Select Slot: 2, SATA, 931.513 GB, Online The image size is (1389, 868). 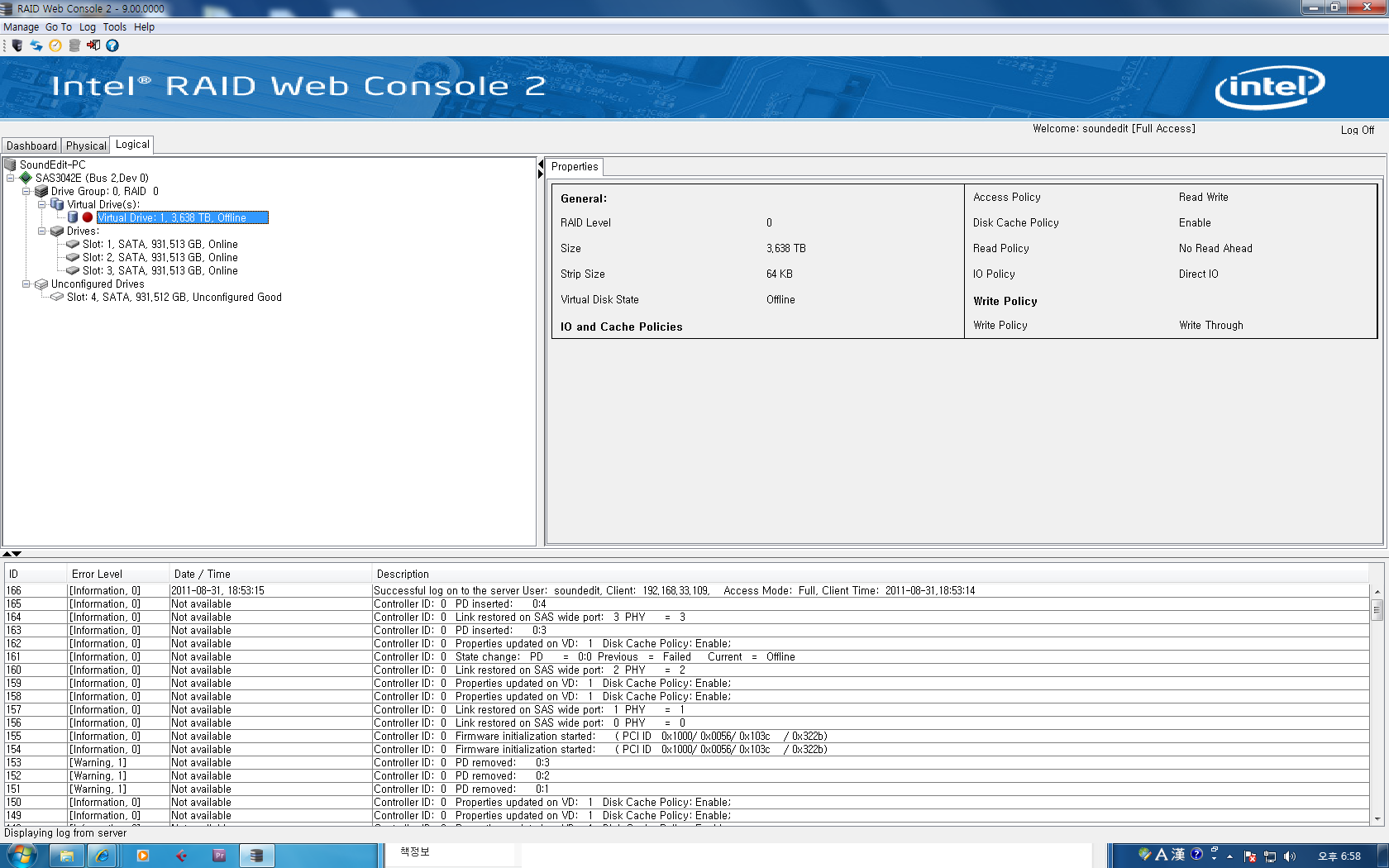click(x=160, y=257)
